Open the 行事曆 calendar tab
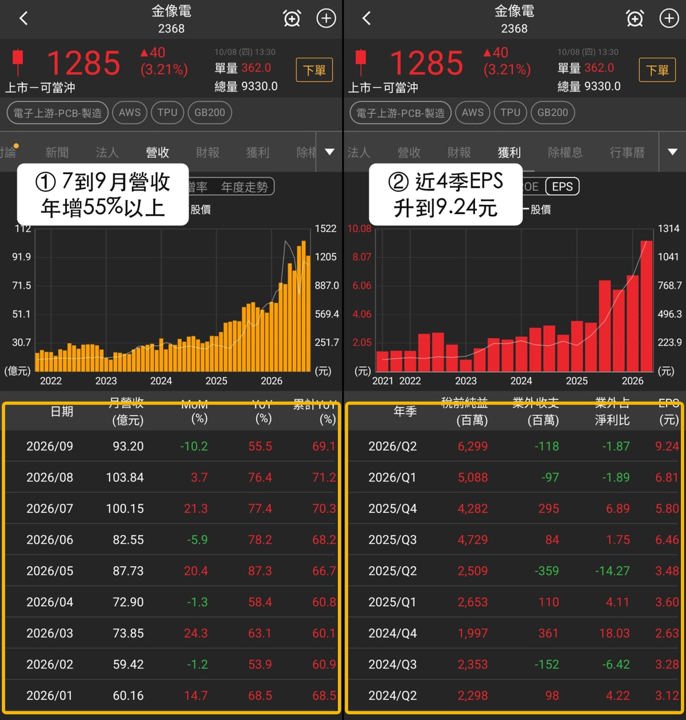The height and width of the screenshot is (720, 686). (x=627, y=152)
